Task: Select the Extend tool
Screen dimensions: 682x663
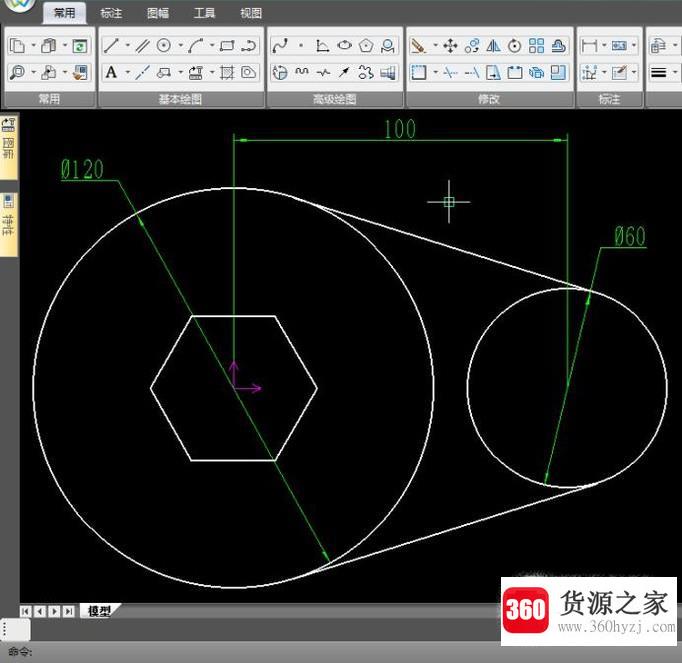Action: pyautogui.click(x=472, y=72)
